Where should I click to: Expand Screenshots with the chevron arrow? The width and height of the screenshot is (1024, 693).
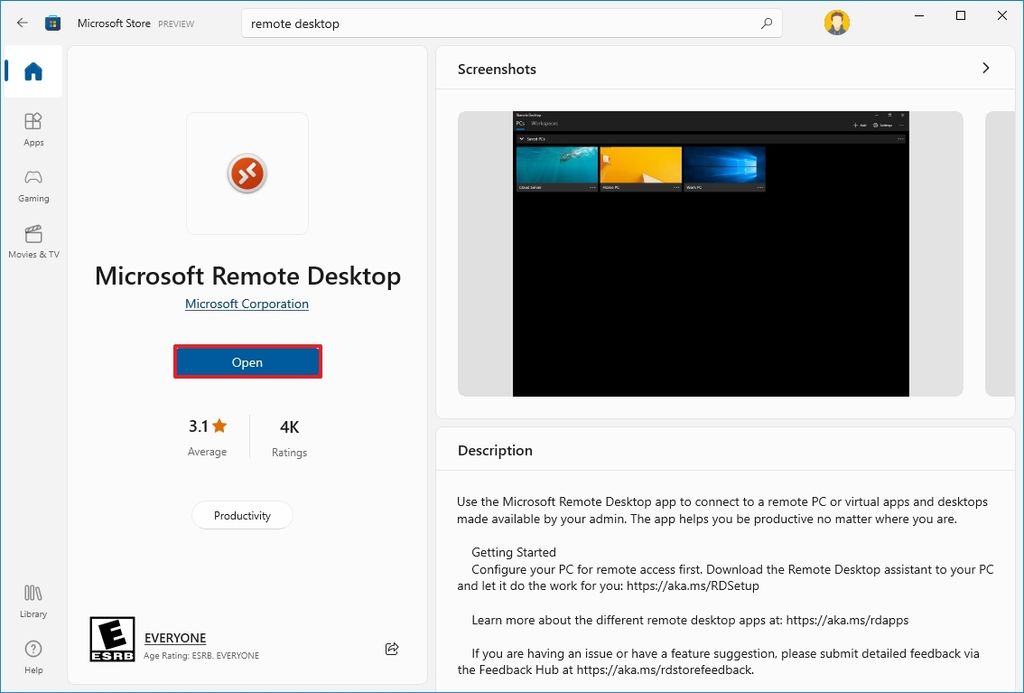pyautogui.click(x=985, y=68)
